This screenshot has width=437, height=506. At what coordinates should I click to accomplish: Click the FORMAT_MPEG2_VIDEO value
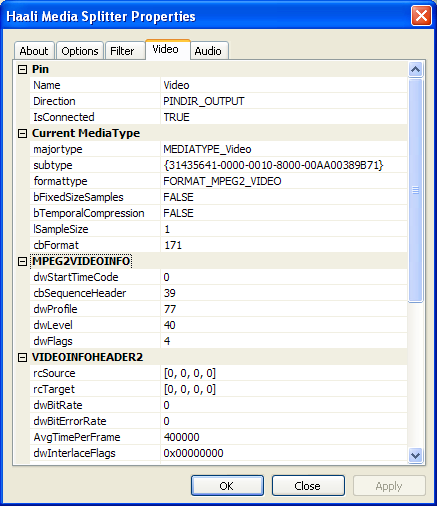click(x=222, y=181)
